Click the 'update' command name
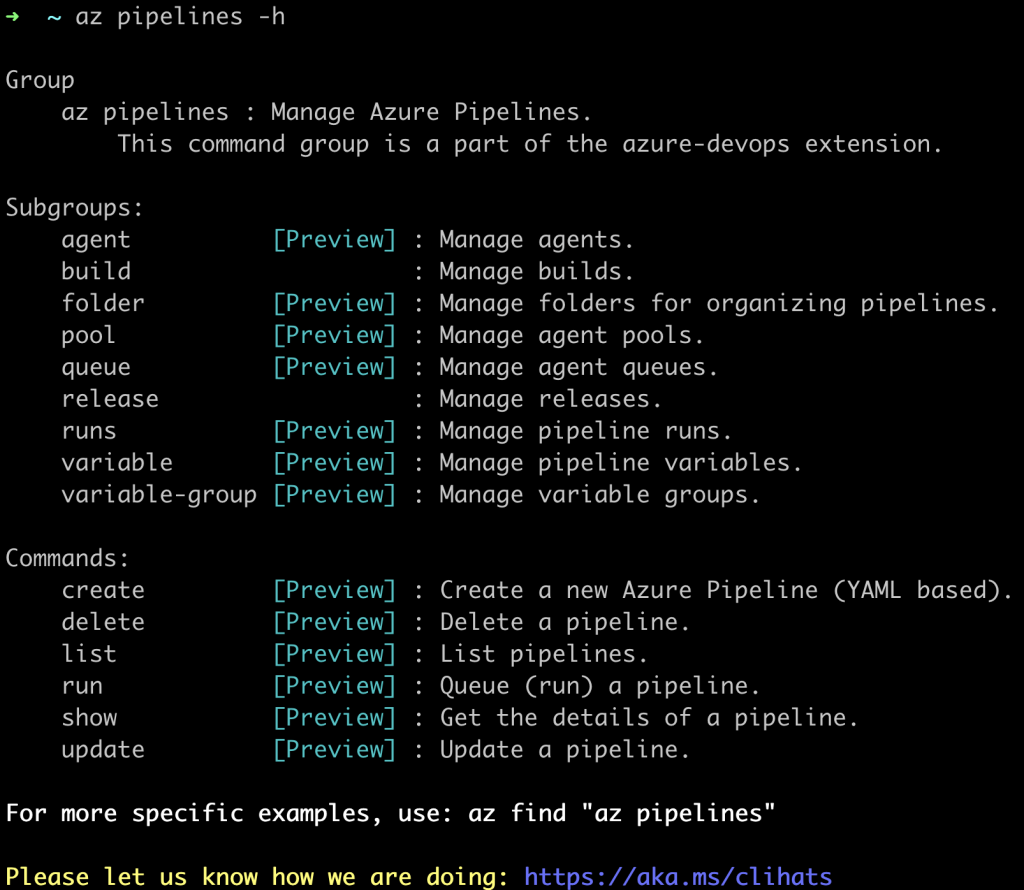 (x=103, y=750)
